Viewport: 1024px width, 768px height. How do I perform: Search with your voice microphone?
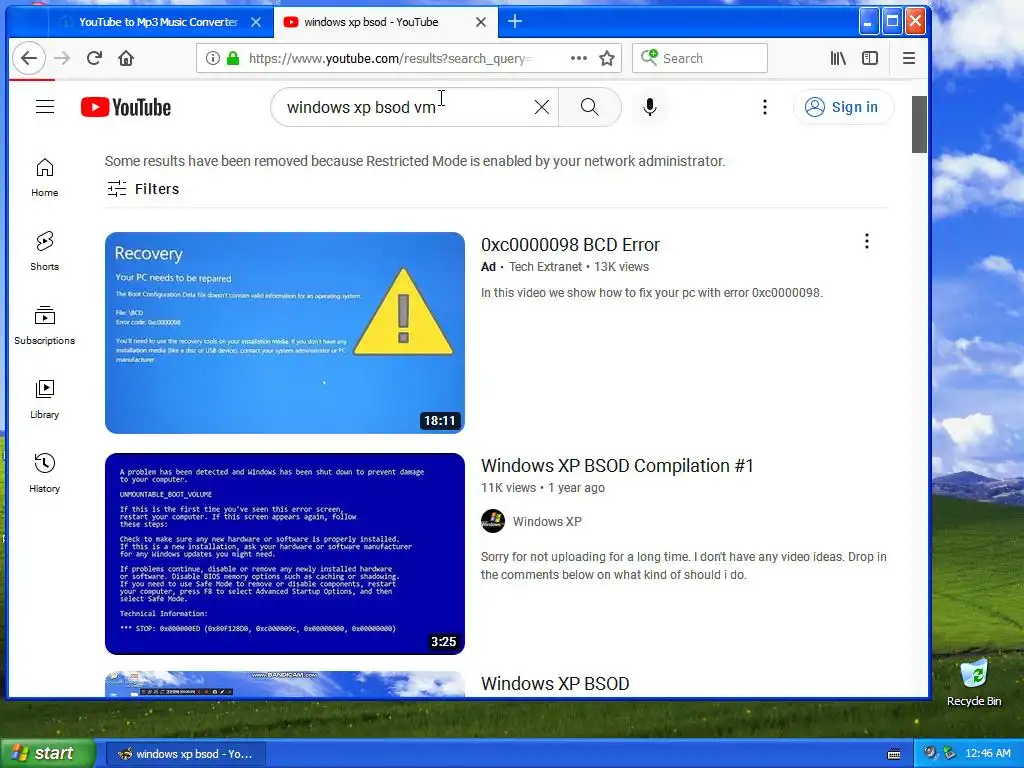coord(649,107)
